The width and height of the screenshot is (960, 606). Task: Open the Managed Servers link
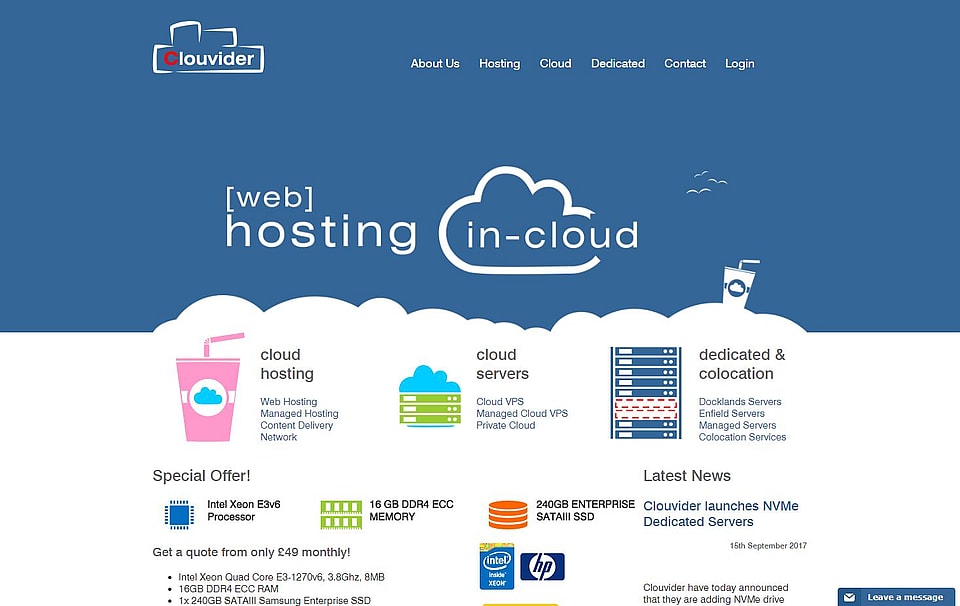tap(737, 425)
